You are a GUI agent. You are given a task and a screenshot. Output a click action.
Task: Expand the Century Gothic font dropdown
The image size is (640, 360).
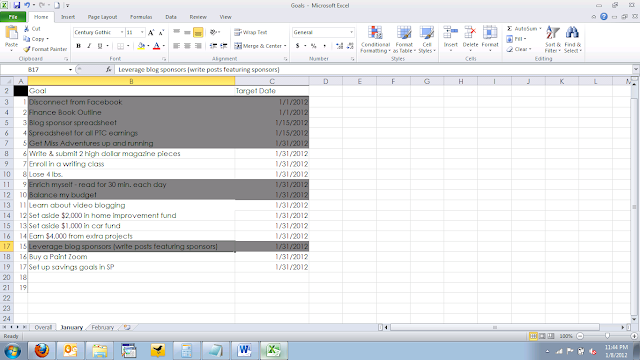pos(122,32)
